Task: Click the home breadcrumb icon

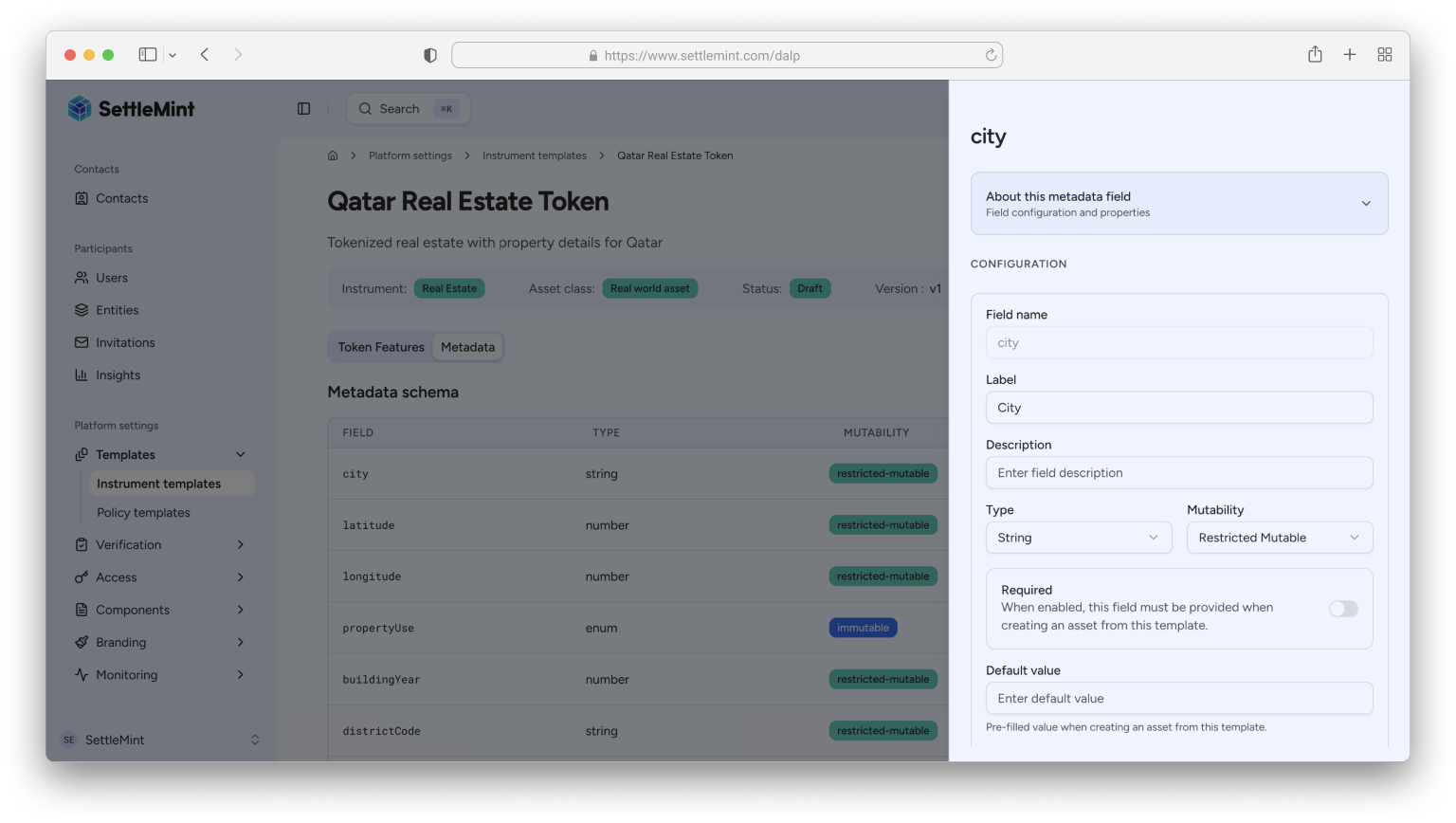Action: (333, 155)
